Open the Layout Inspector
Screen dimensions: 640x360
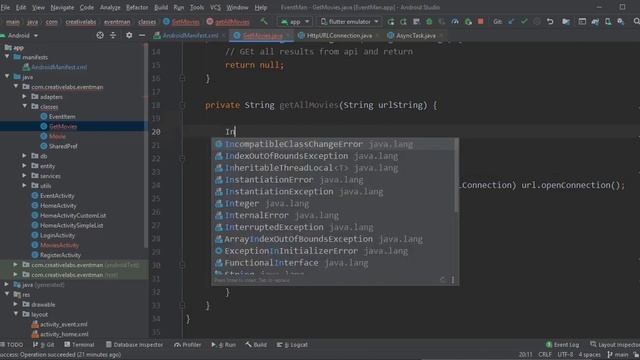[615, 345]
